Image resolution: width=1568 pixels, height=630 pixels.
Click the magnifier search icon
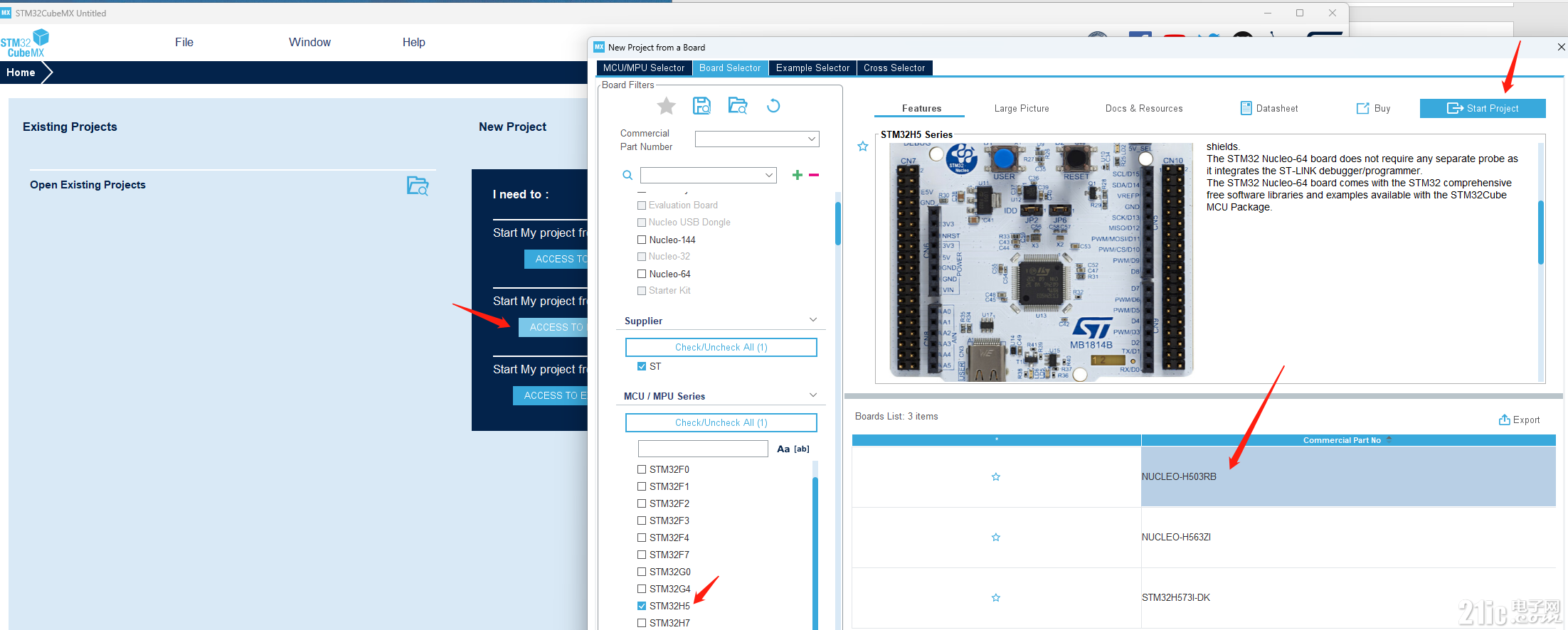point(627,175)
